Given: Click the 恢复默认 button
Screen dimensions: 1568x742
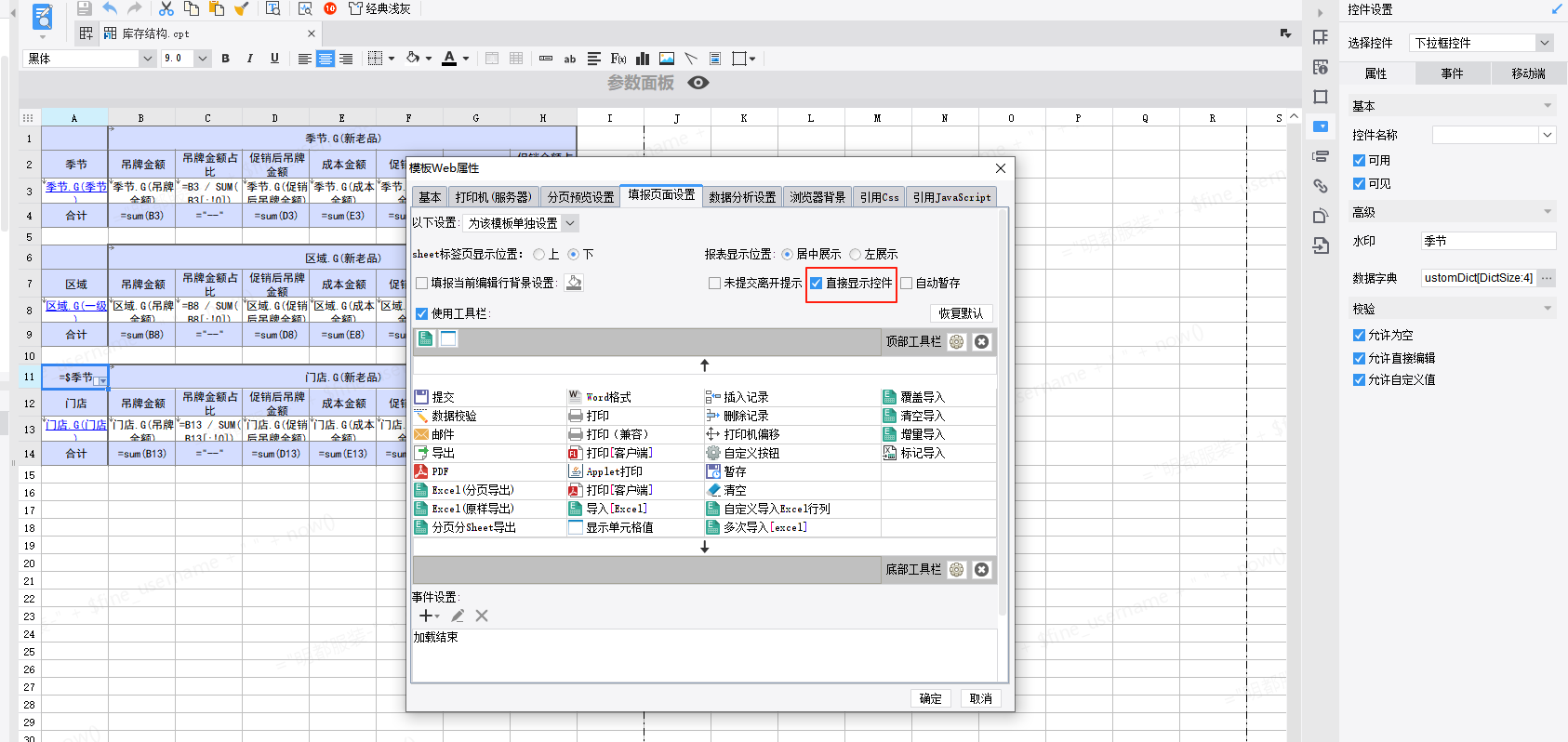Looking at the screenshot, I should point(961,313).
